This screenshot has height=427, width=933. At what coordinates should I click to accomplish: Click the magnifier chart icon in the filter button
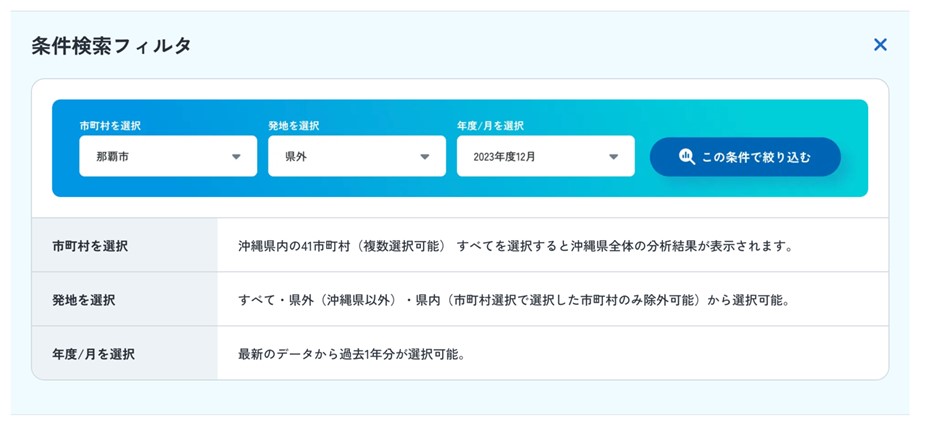pos(686,157)
